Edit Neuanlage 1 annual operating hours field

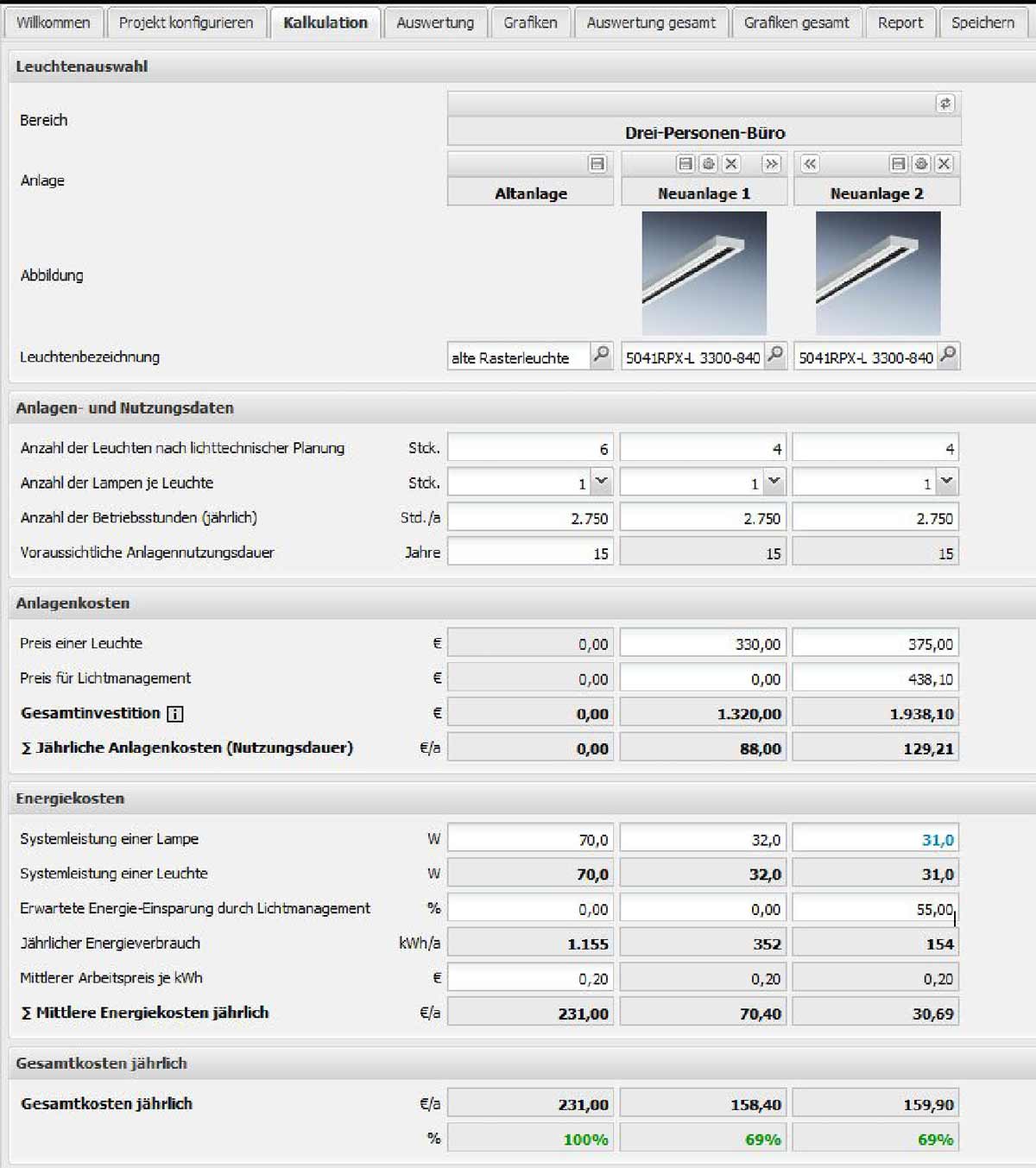pos(703,518)
